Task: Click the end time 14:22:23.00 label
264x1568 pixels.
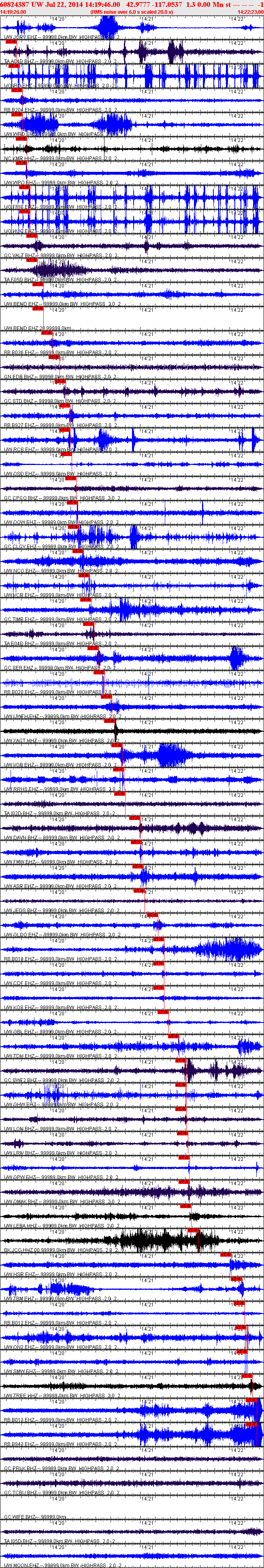Action: pyautogui.click(x=250, y=12)
